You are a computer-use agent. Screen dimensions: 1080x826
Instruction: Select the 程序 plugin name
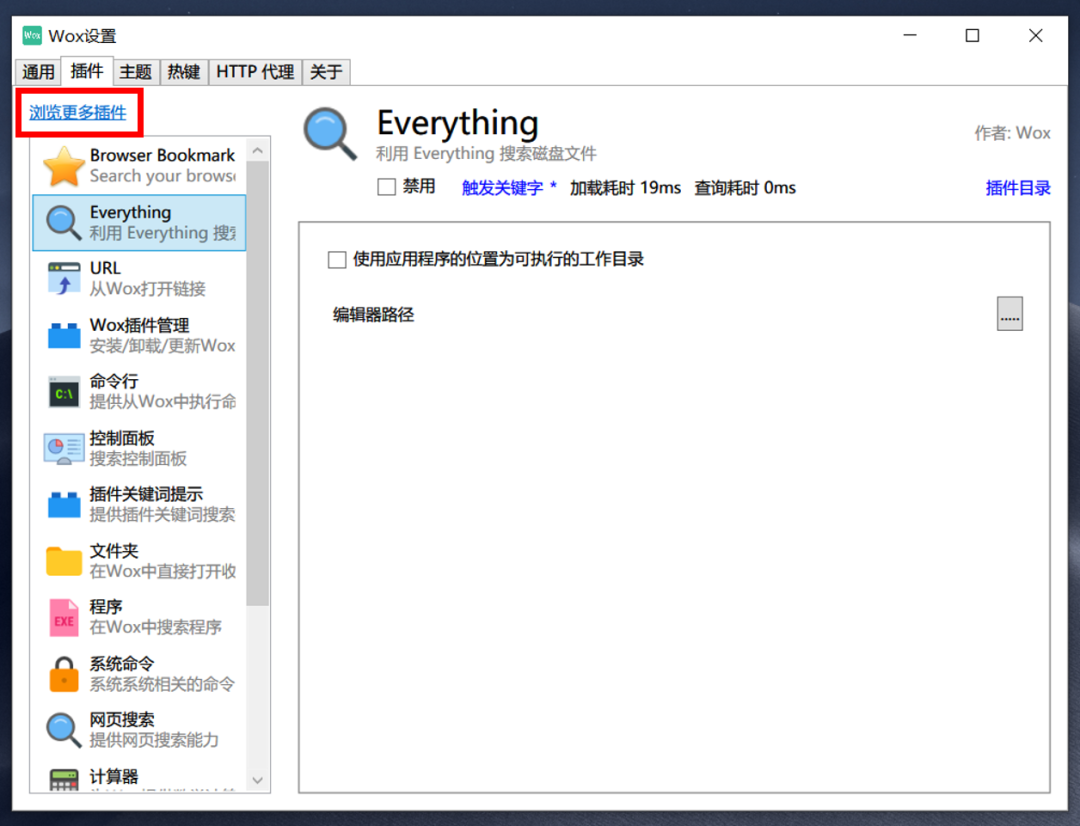tap(106, 607)
